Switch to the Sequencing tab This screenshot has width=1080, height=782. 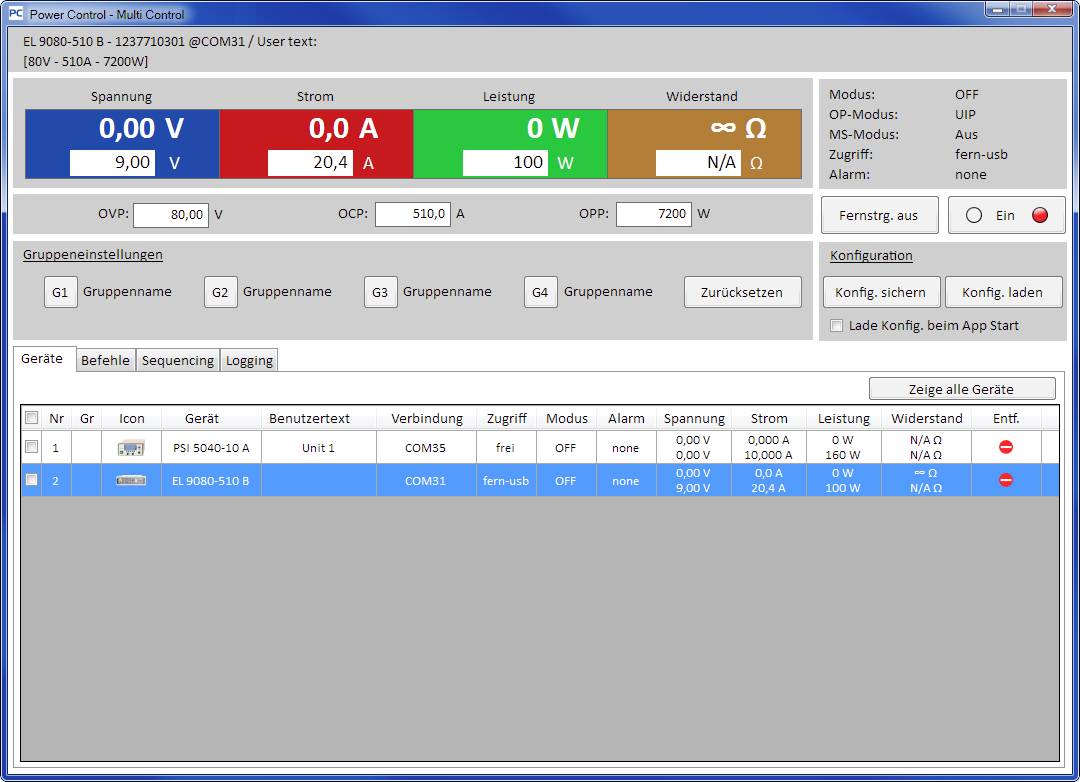click(177, 359)
